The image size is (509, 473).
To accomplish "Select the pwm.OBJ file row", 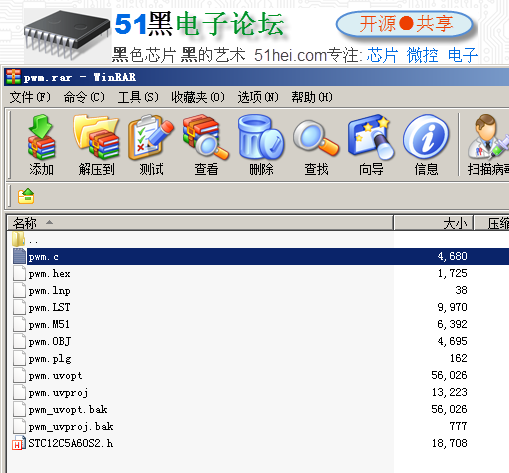I will (258, 342).
